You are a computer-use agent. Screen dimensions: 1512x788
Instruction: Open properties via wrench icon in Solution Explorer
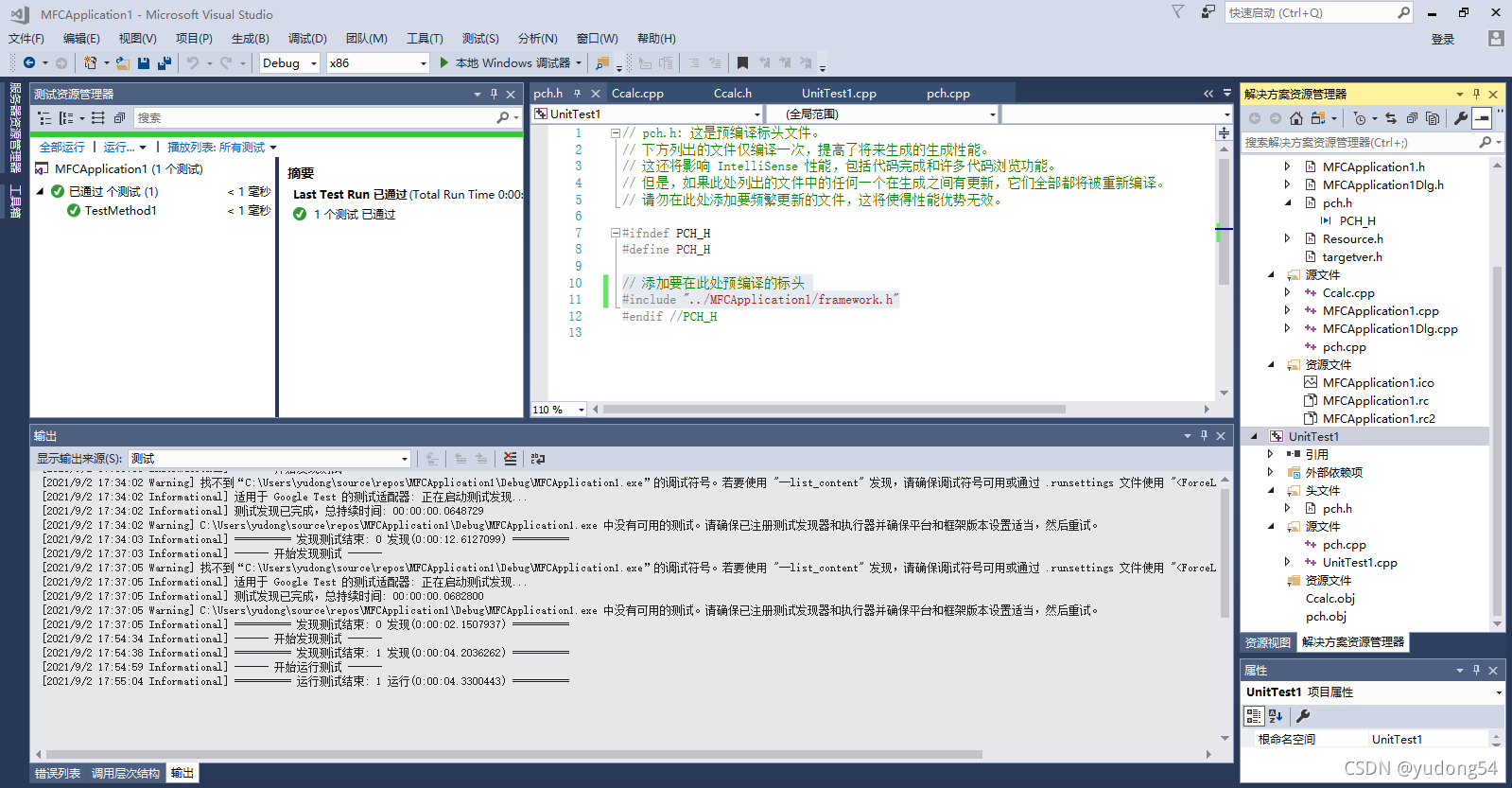pos(1461,118)
